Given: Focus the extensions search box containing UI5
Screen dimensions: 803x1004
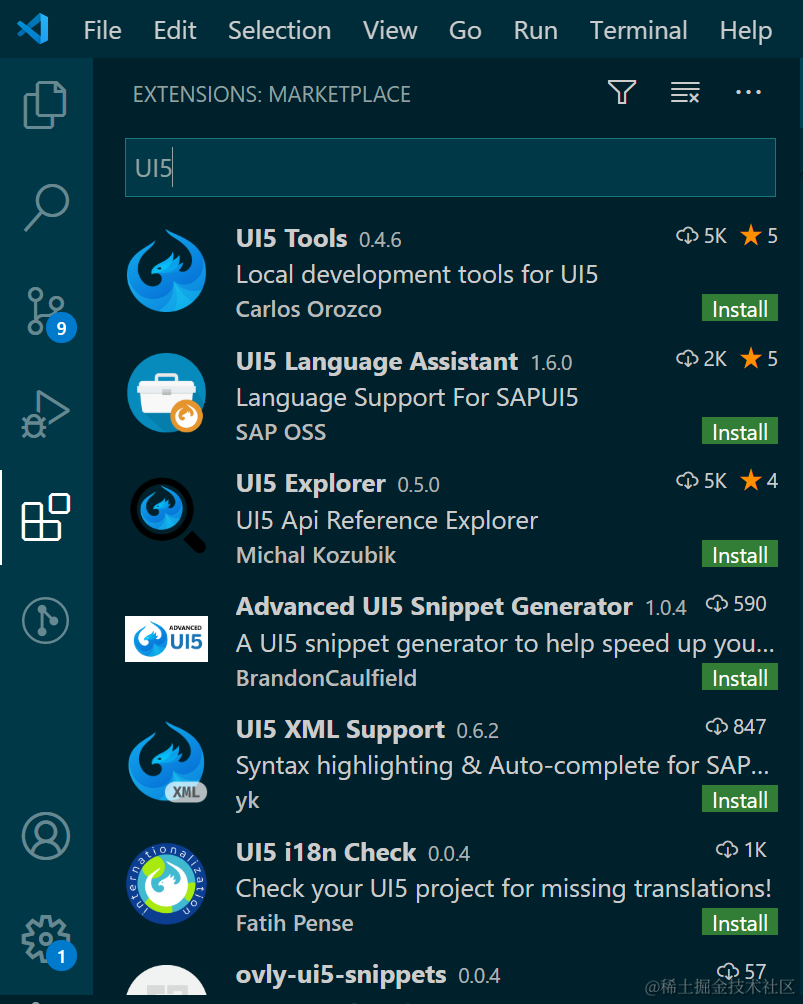Looking at the screenshot, I should (450, 168).
